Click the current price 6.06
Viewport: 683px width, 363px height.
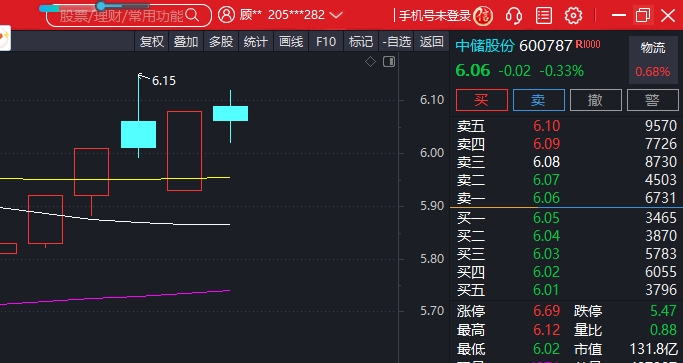click(x=473, y=70)
